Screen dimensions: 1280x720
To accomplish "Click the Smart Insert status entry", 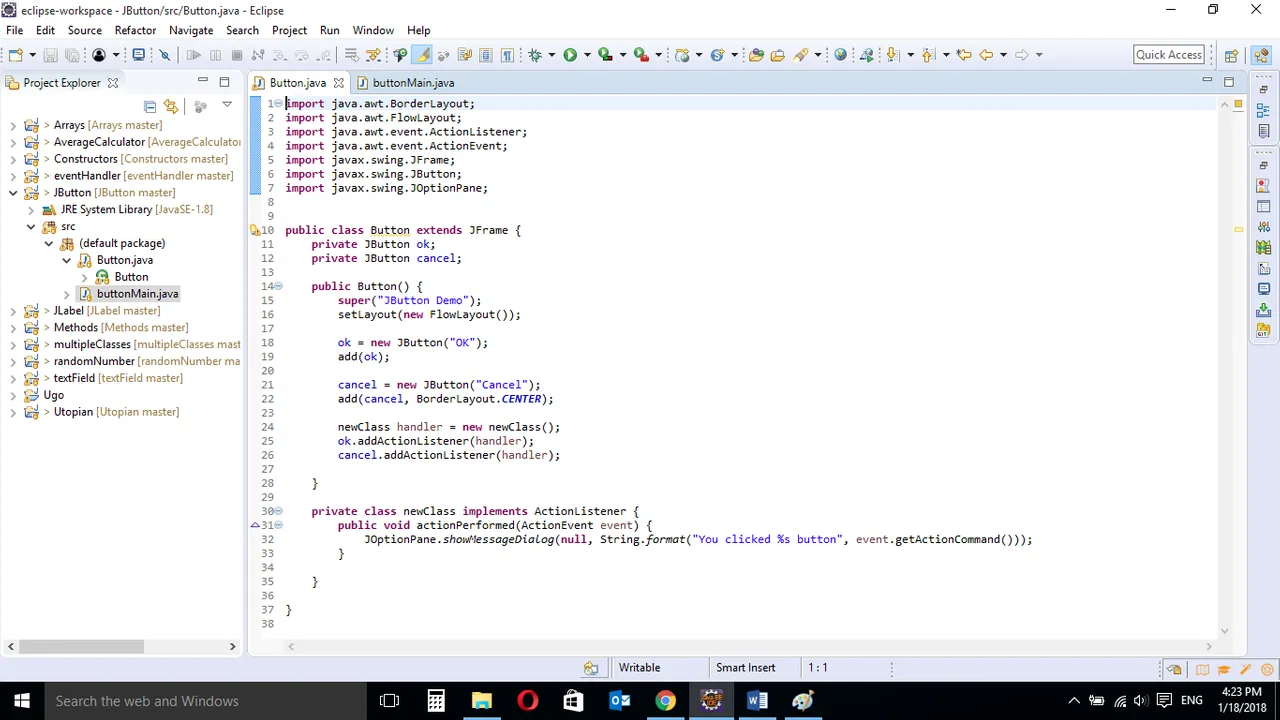I will click(745, 667).
